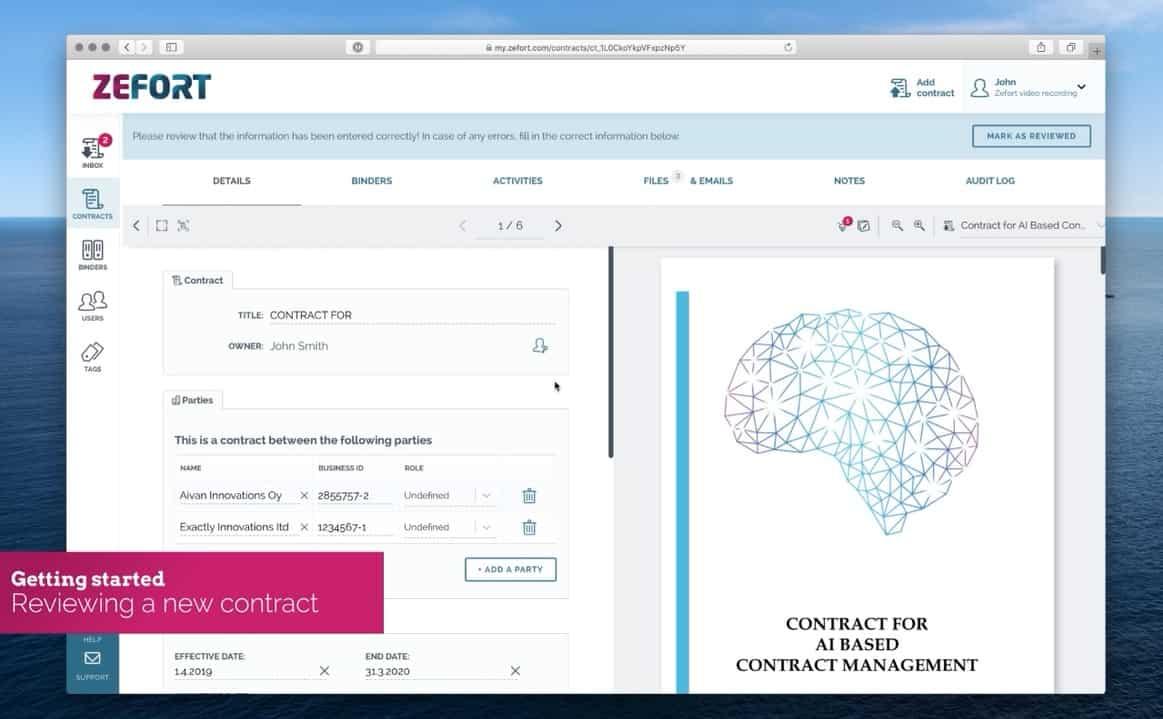Delete the Aivan Innovations Oy party
The image size is (1163, 719).
click(x=529, y=495)
